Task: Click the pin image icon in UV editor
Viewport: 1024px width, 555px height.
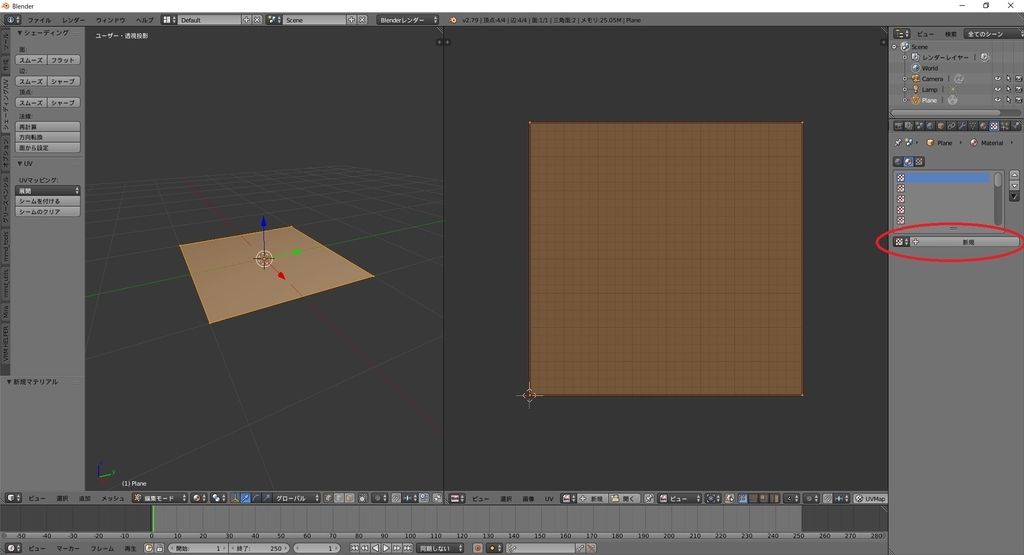Action: point(648,499)
